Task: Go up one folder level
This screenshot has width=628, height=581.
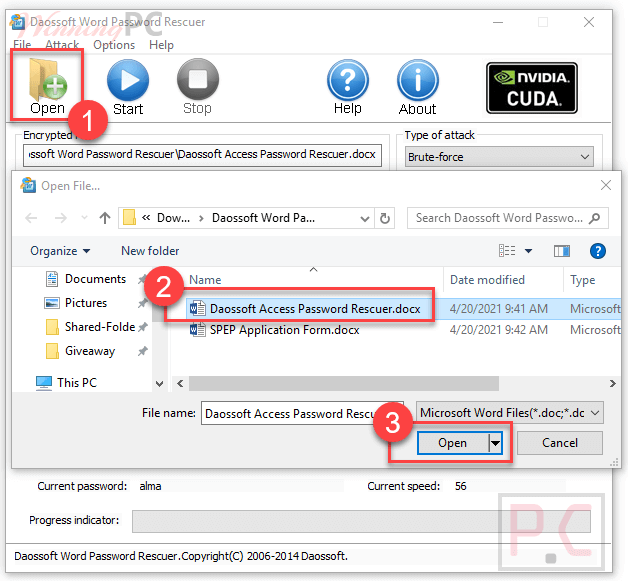Action: (105, 218)
